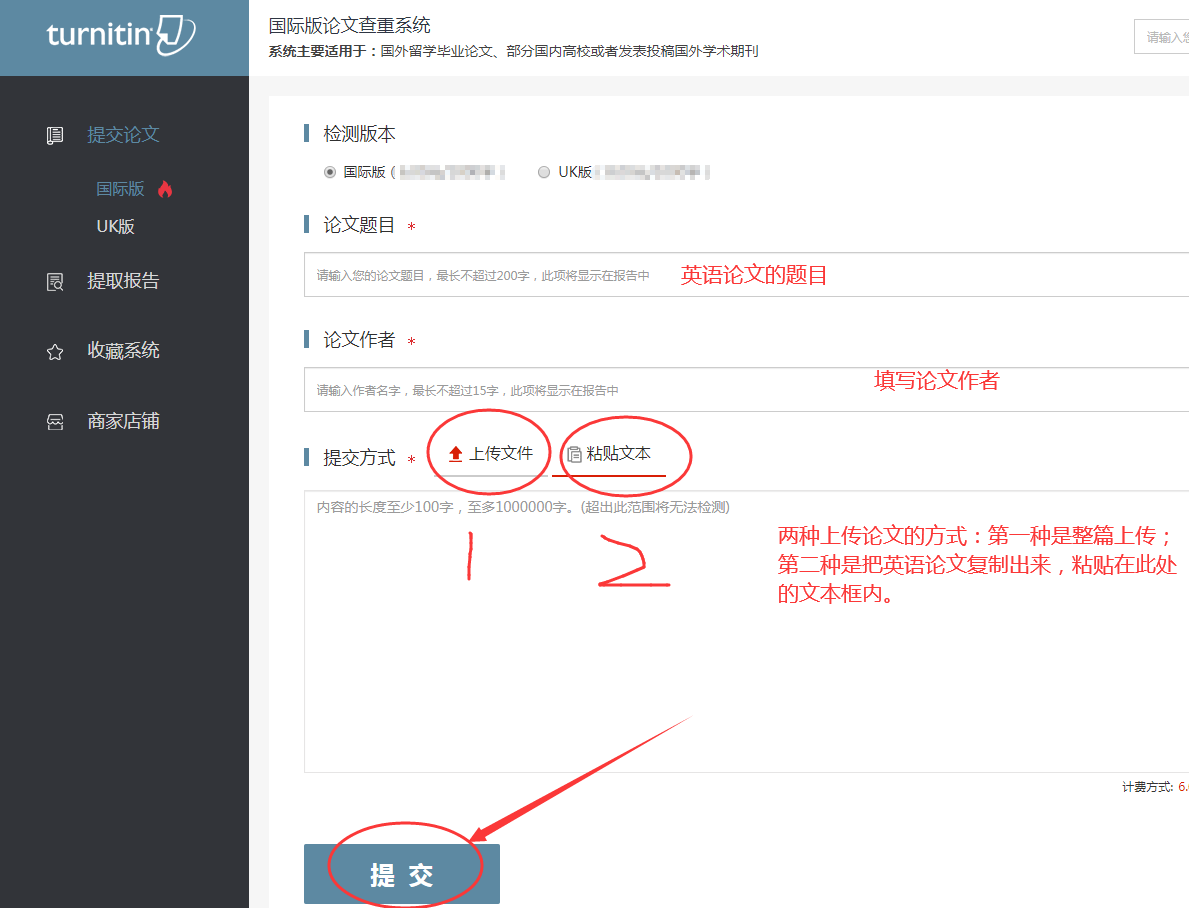1189x908 pixels.
Task: Click the 提取报告 search-document icon
Action: click(55, 282)
